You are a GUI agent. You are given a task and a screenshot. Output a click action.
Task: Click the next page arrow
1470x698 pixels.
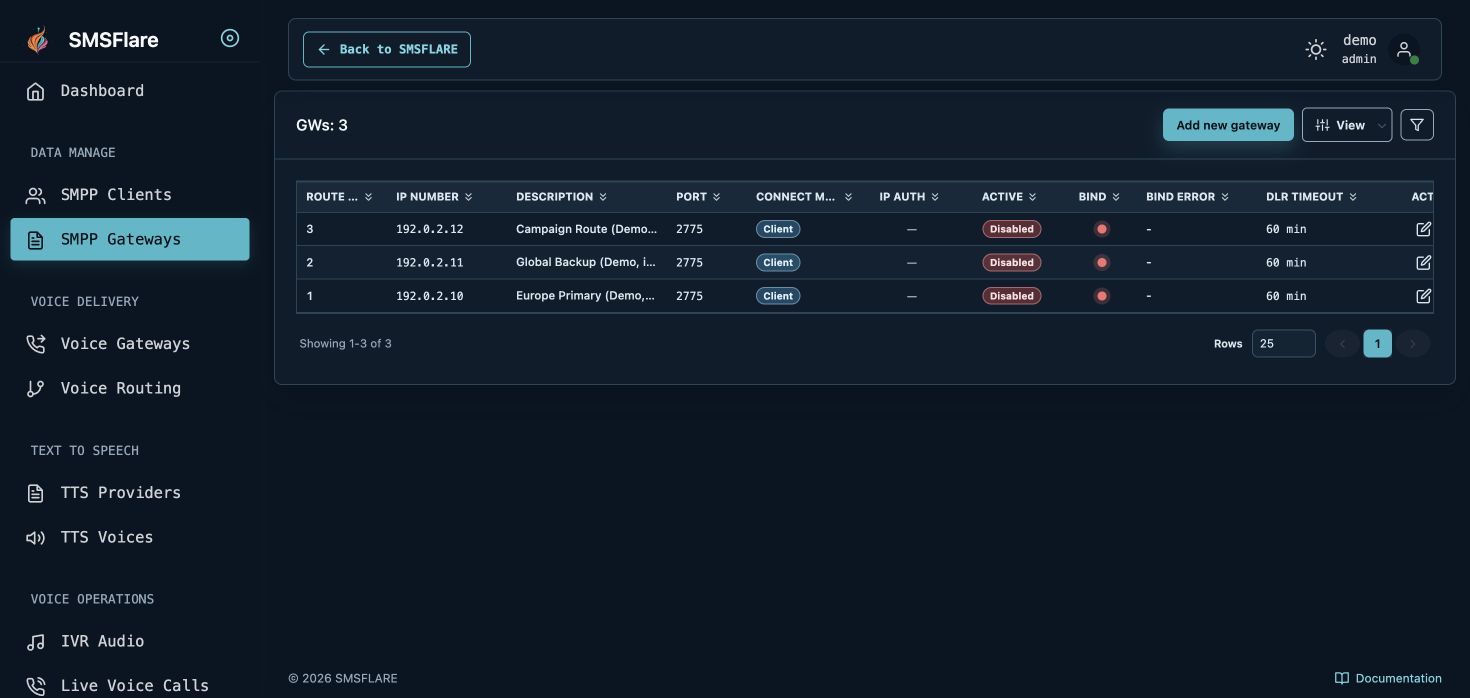pyautogui.click(x=1413, y=344)
